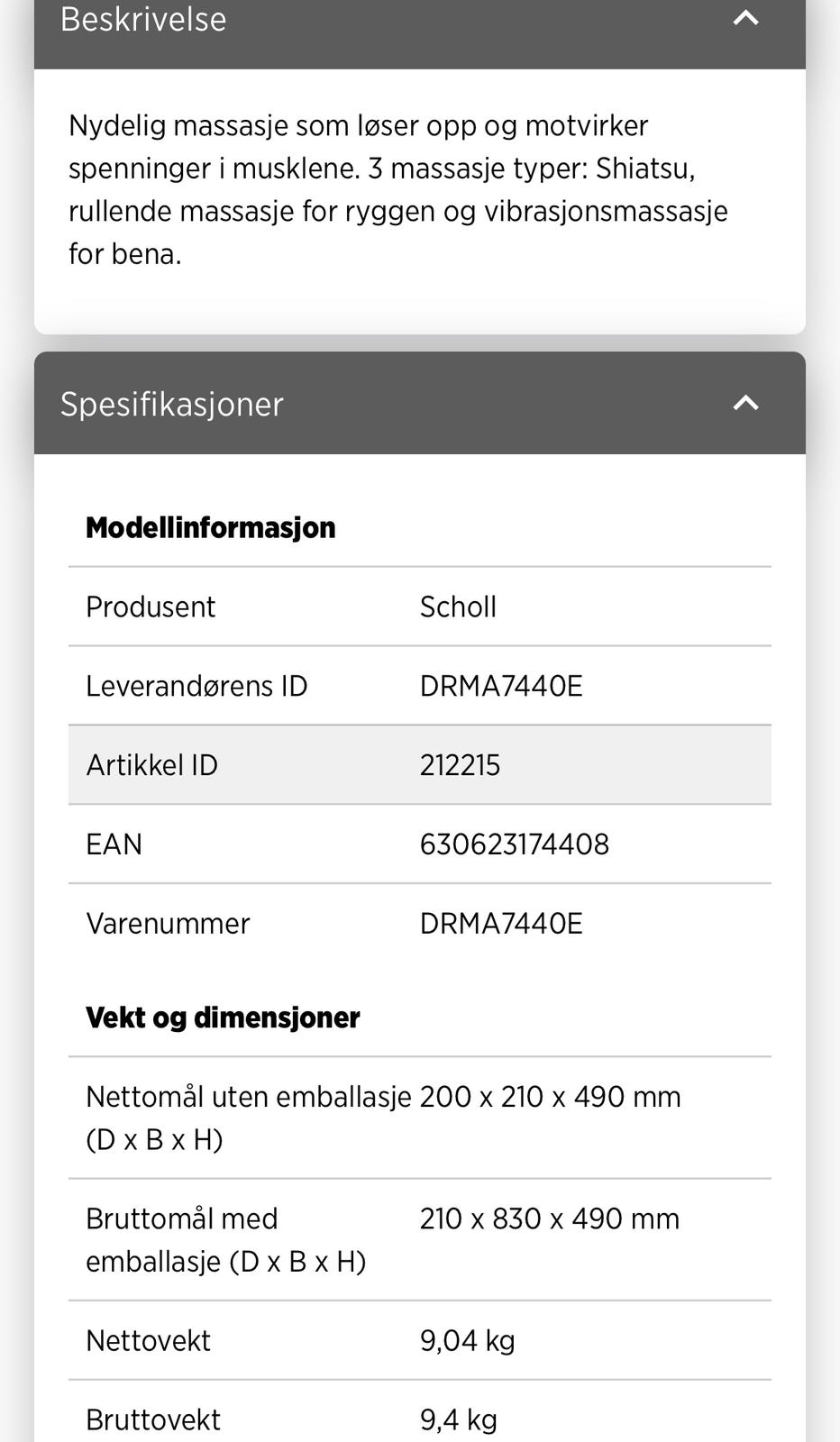840x1442 pixels.
Task: Select the EAN code 630623174408
Action: pyautogui.click(x=515, y=844)
